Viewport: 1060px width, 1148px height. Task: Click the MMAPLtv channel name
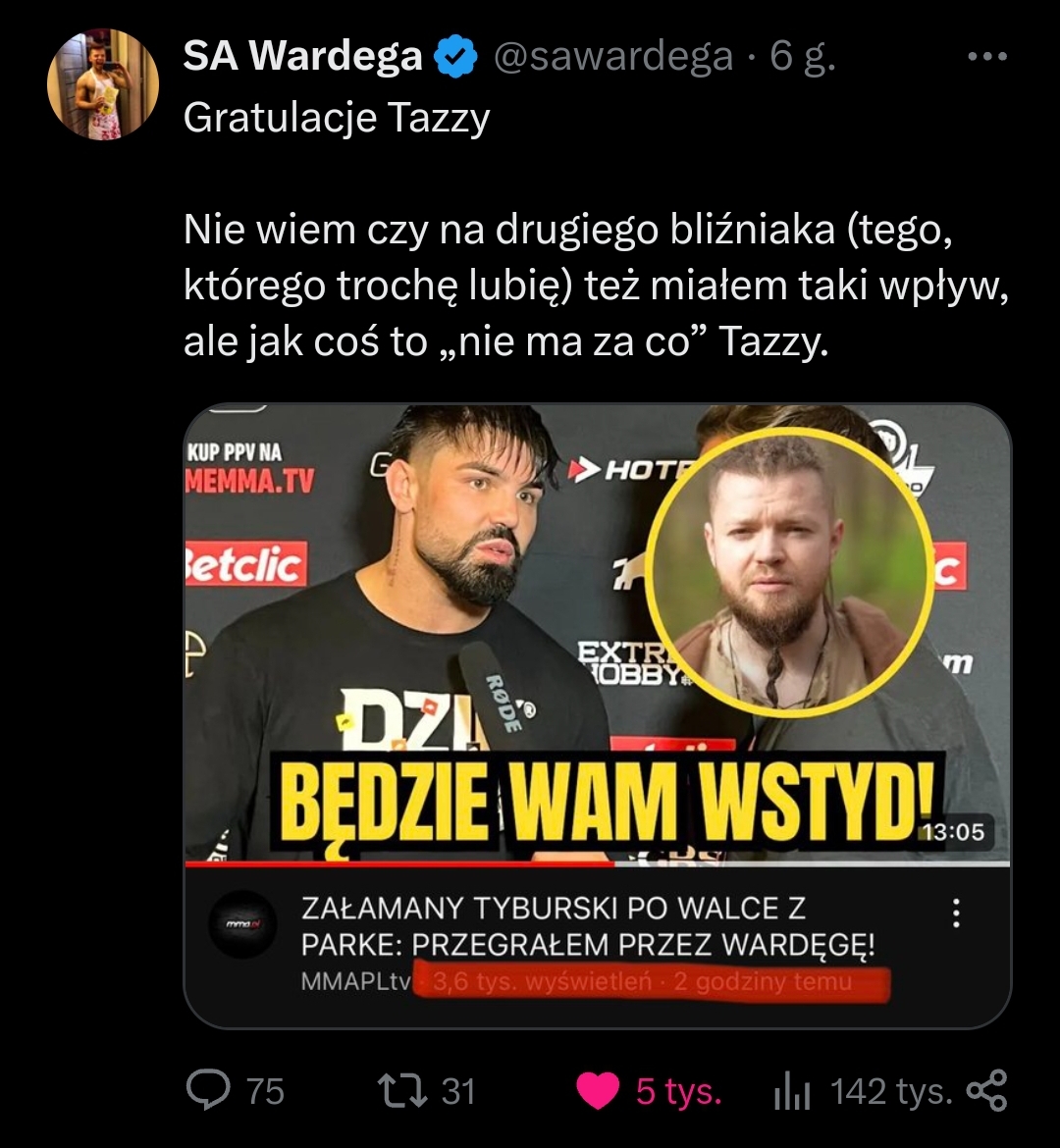[356, 981]
